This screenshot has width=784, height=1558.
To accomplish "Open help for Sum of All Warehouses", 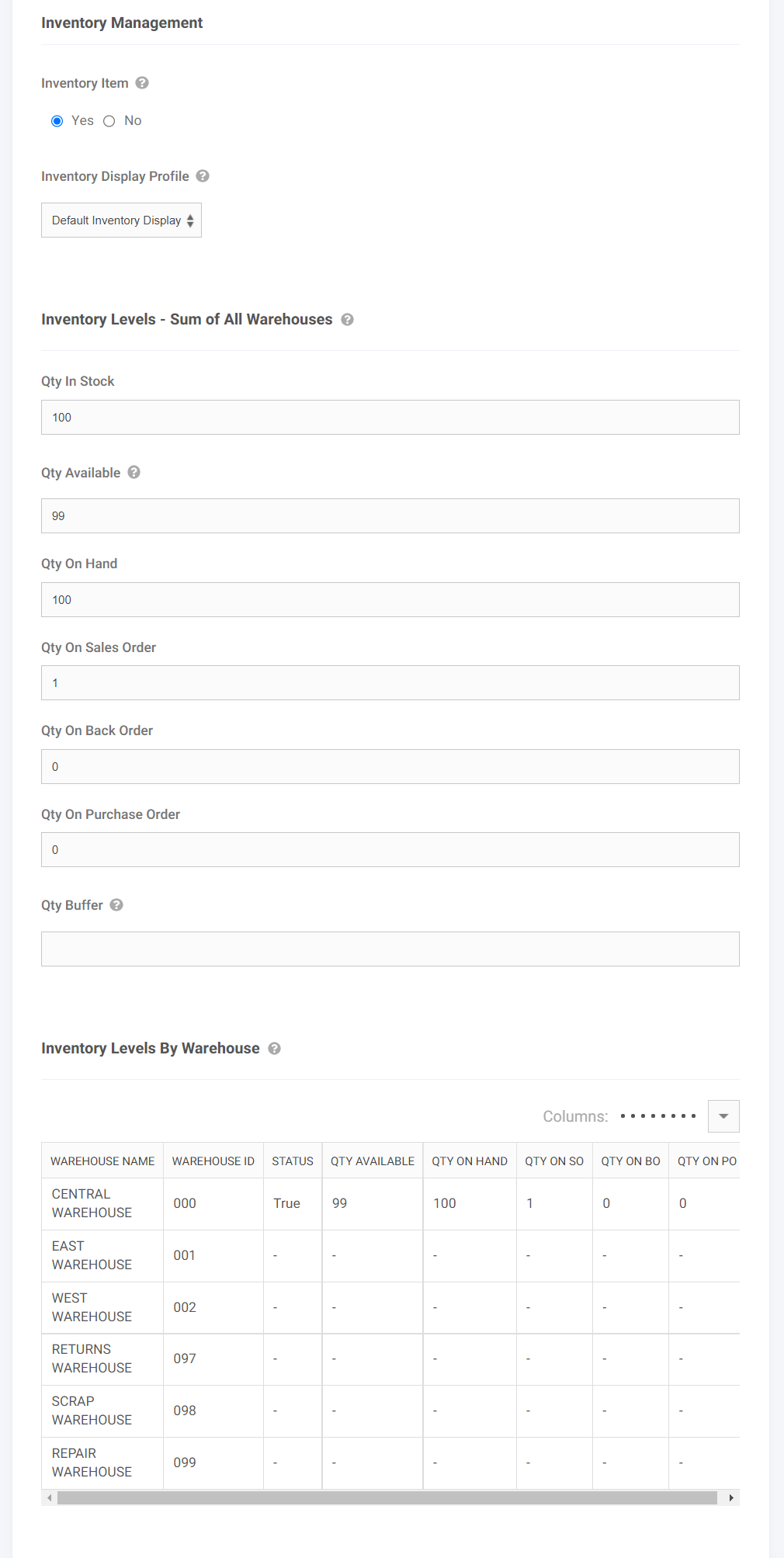I will [348, 320].
